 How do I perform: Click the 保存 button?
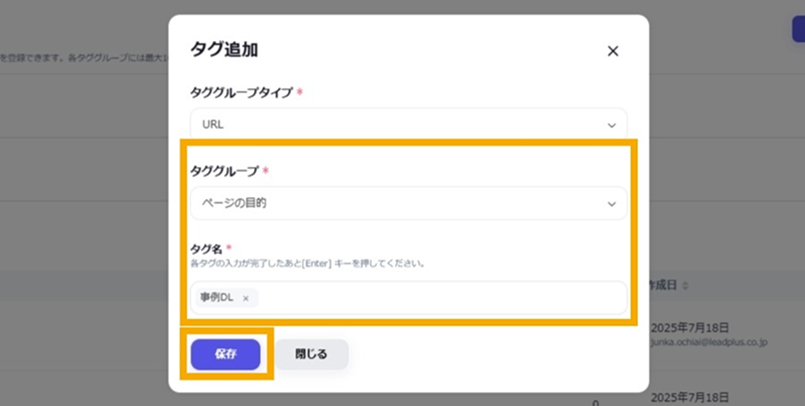click(x=225, y=354)
